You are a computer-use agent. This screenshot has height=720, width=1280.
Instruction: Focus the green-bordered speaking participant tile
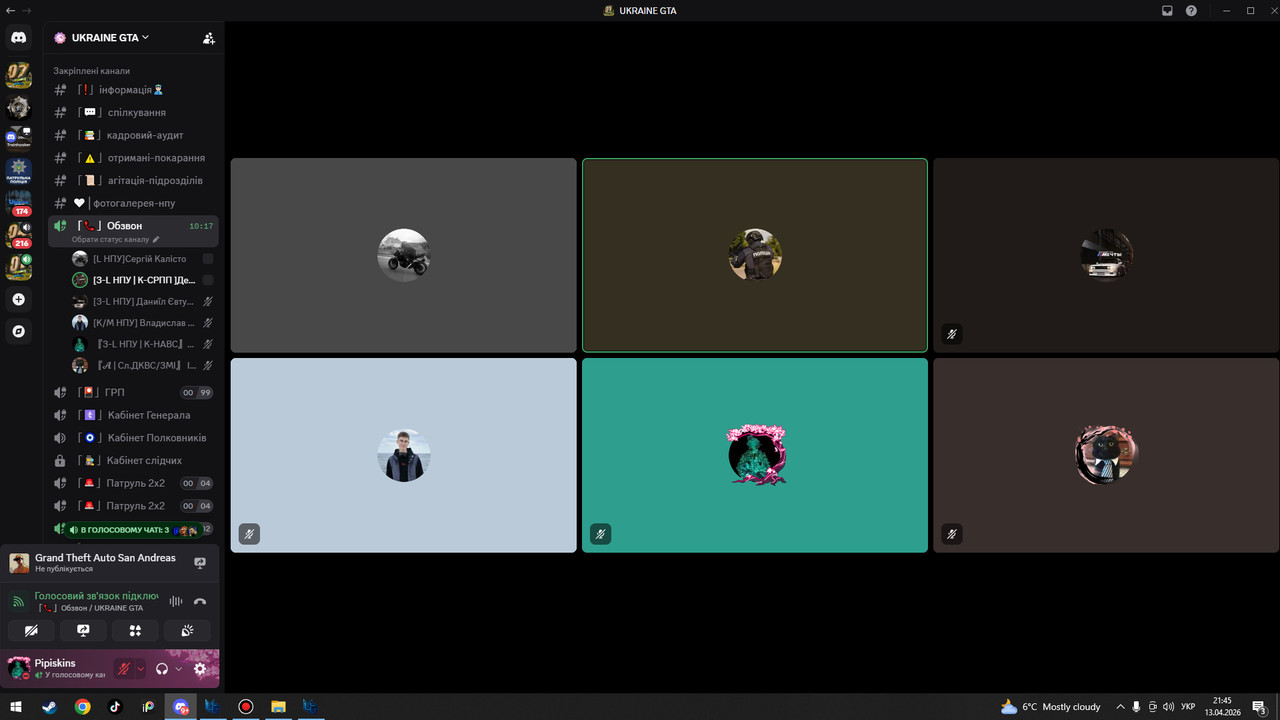(x=755, y=255)
